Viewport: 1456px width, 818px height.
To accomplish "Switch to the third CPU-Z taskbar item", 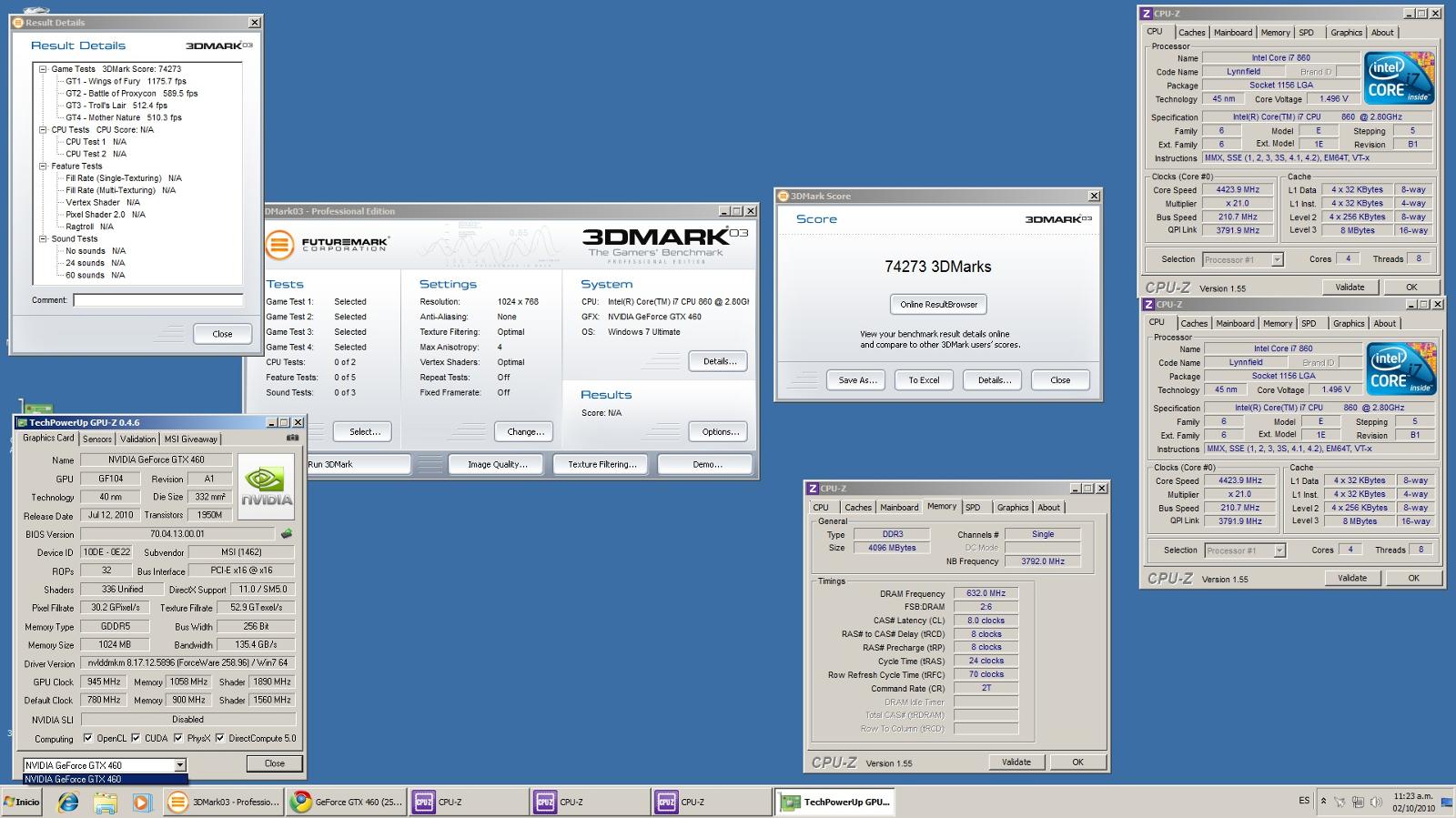I will tap(711, 802).
